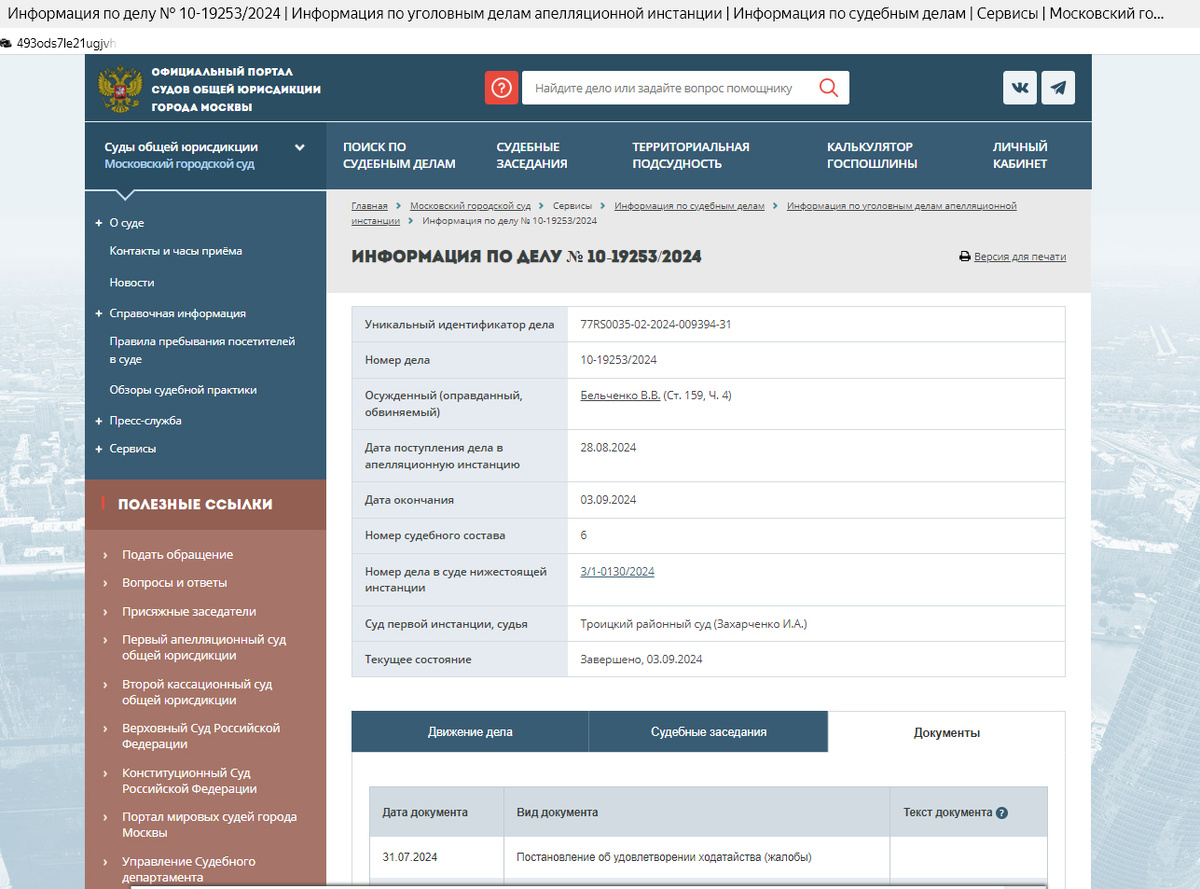The image size is (1200, 889).
Task: Click Московский городской суд breadcrumb link
Action: [x=470, y=206]
